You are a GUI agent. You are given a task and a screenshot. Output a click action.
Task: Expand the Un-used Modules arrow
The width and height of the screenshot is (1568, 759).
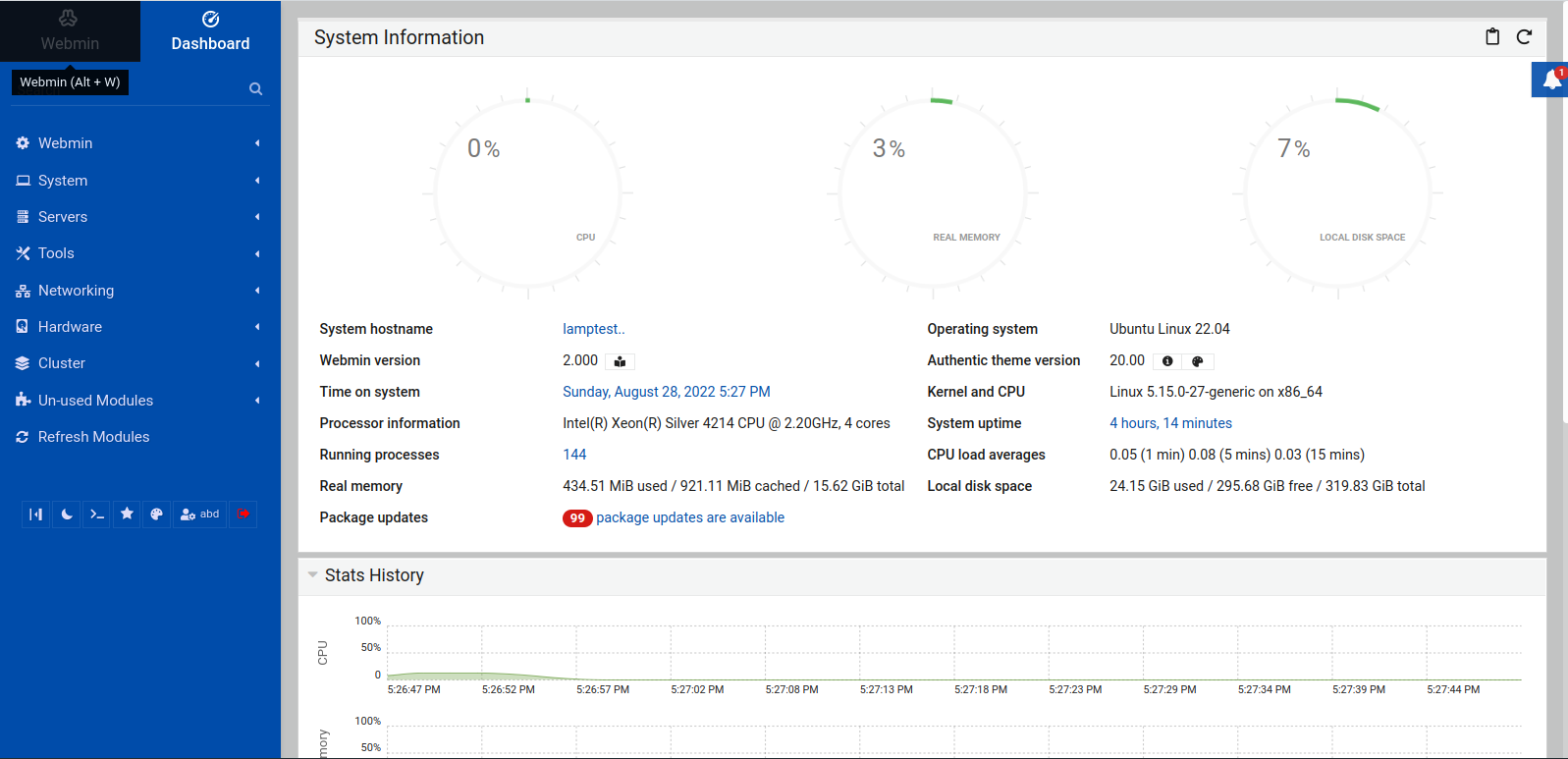pyautogui.click(x=257, y=401)
